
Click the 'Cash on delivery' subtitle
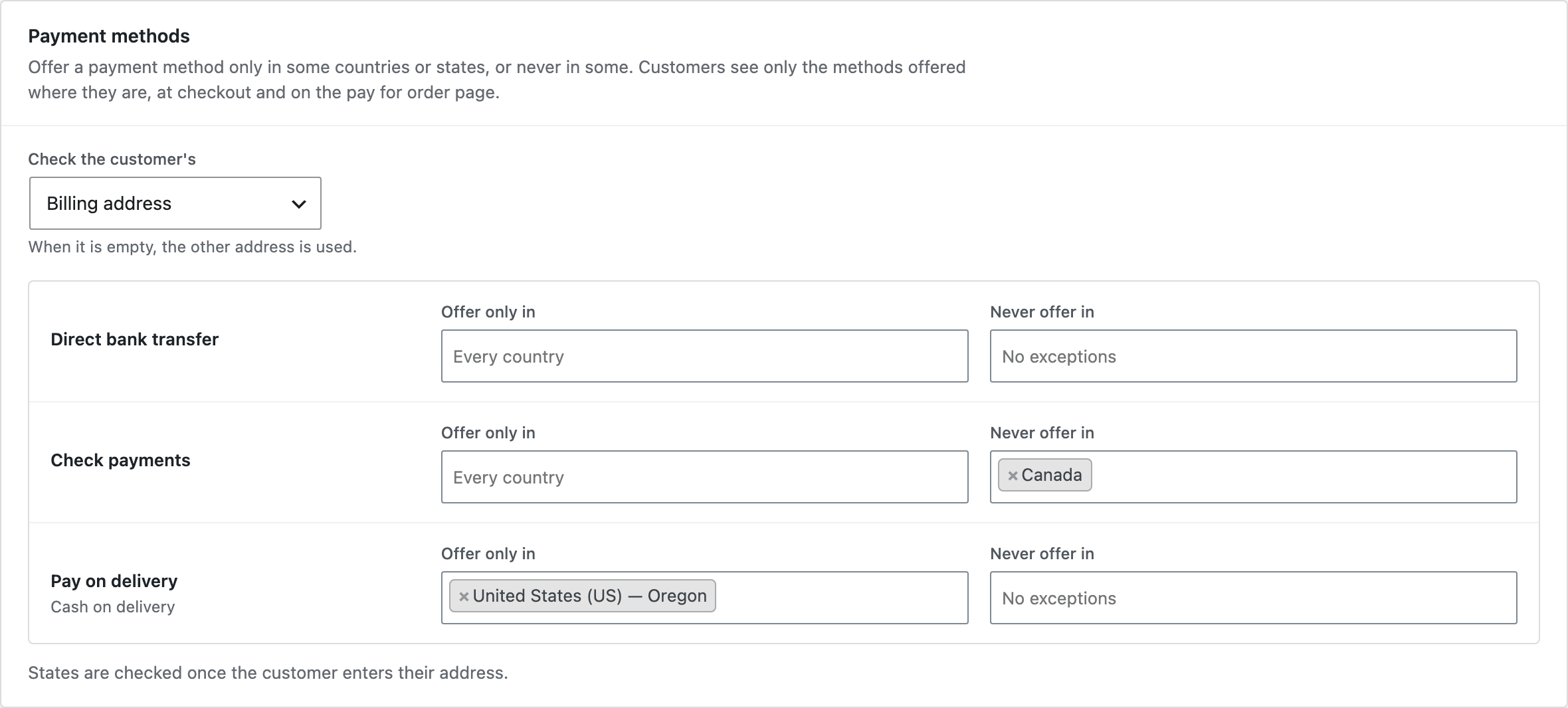[113, 607]
